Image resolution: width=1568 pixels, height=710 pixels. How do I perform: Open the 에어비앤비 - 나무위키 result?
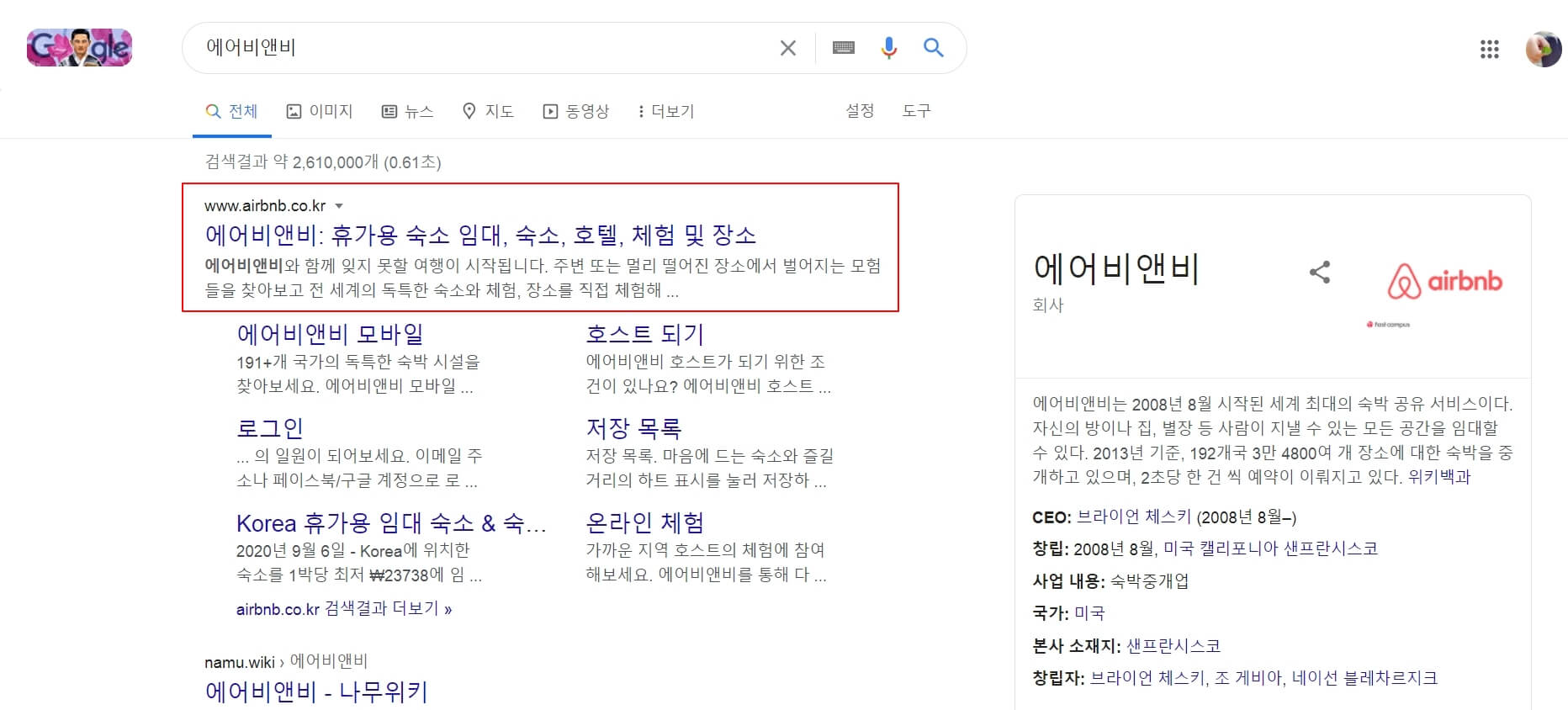pyautogui.click(x=316, y=691)
